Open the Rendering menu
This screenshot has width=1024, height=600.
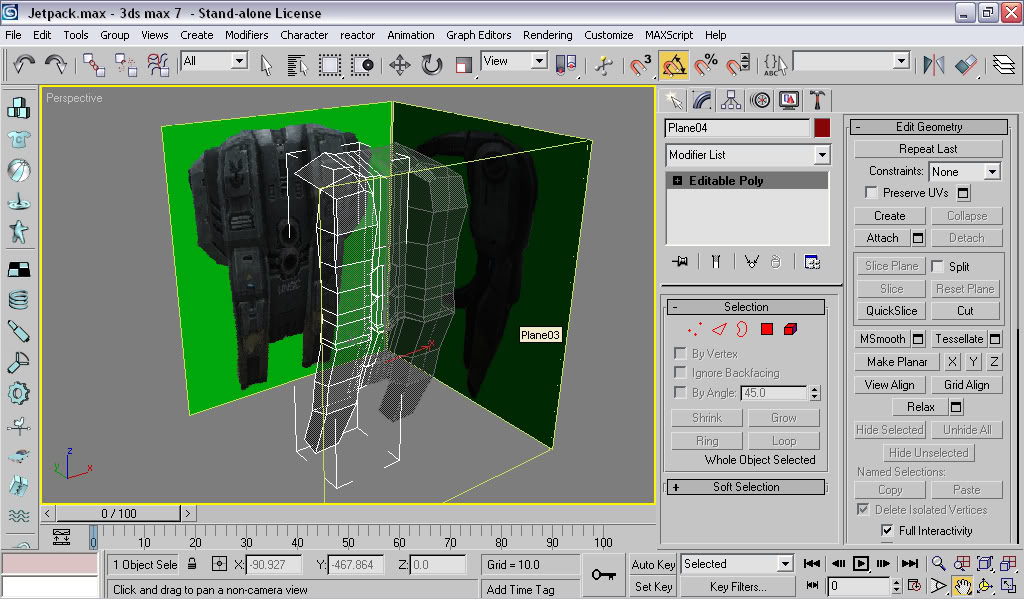[x=547, y=35]
